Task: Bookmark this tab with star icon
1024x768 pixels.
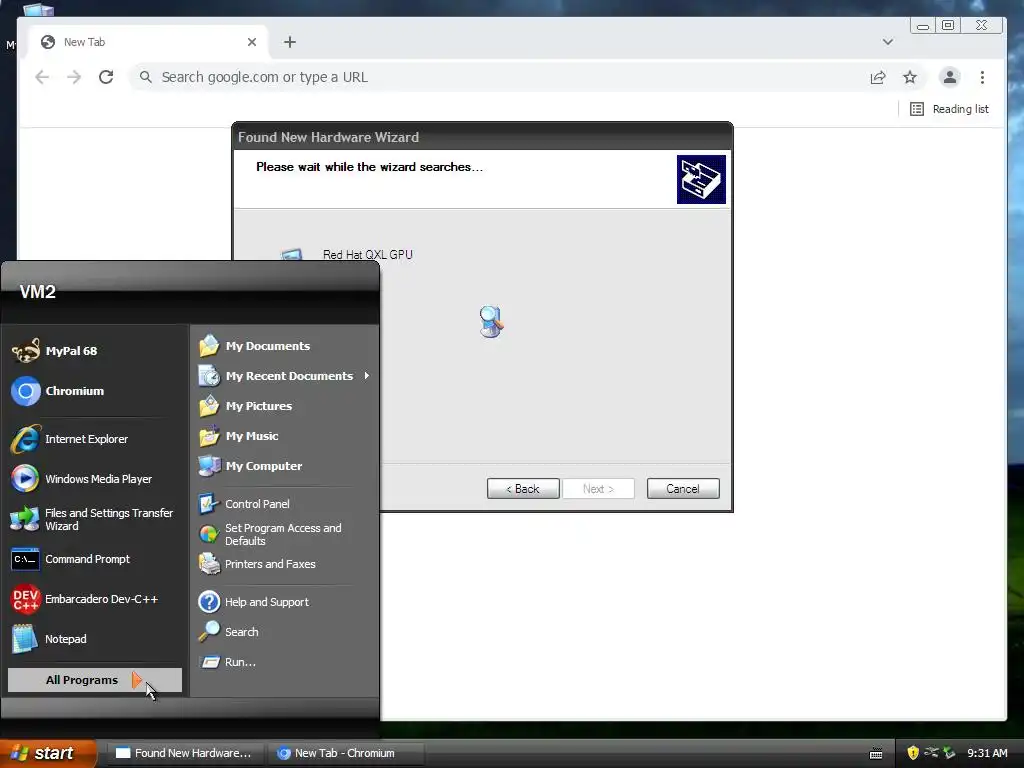Action: click(910, 77)
